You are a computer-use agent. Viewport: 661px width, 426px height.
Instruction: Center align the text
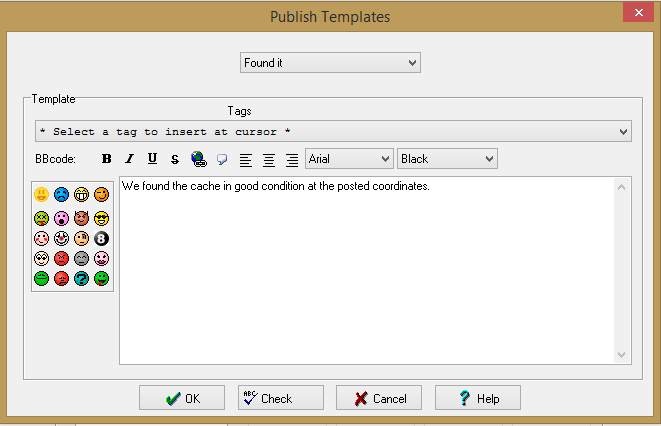pyautogui.click(x=269, y=160)
